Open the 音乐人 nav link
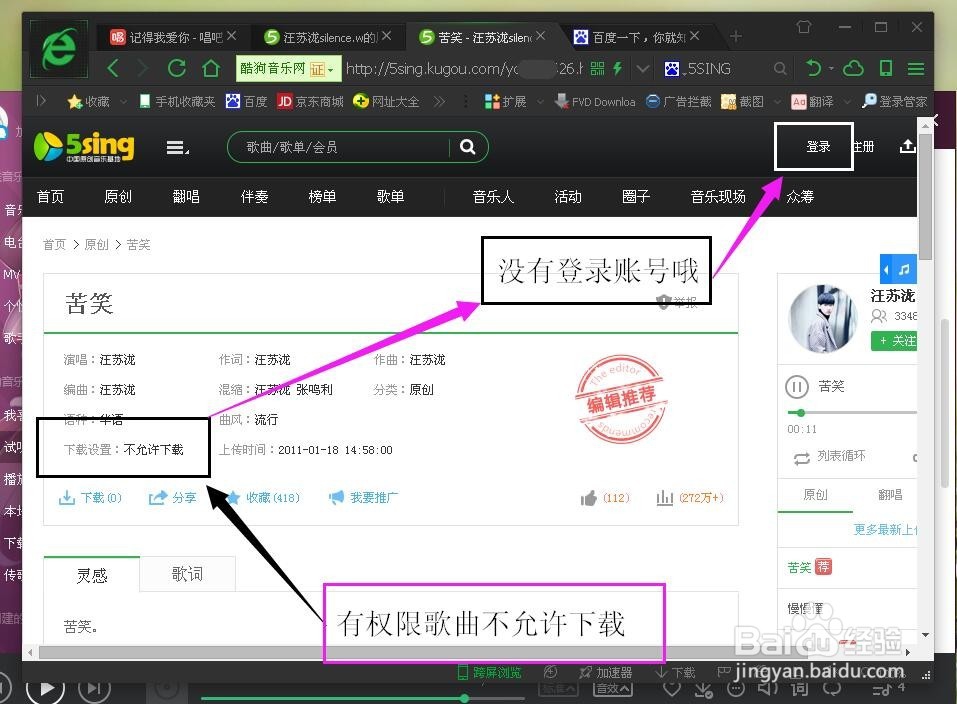The image size is (957, 704). (493, 197)
